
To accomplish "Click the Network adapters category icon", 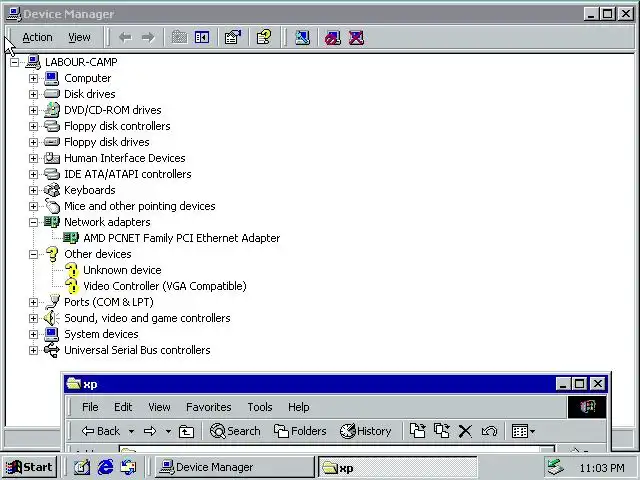I will tap(51, 222).
